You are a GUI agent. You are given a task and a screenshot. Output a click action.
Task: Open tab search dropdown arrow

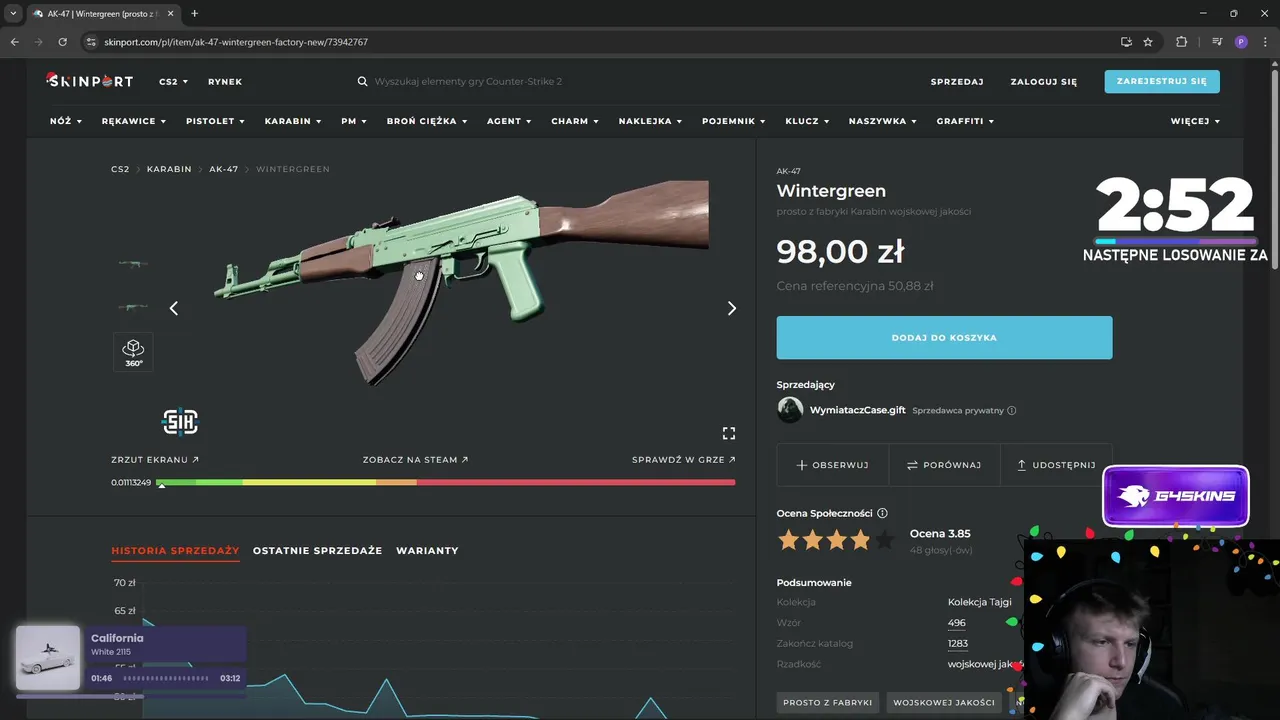13,13
